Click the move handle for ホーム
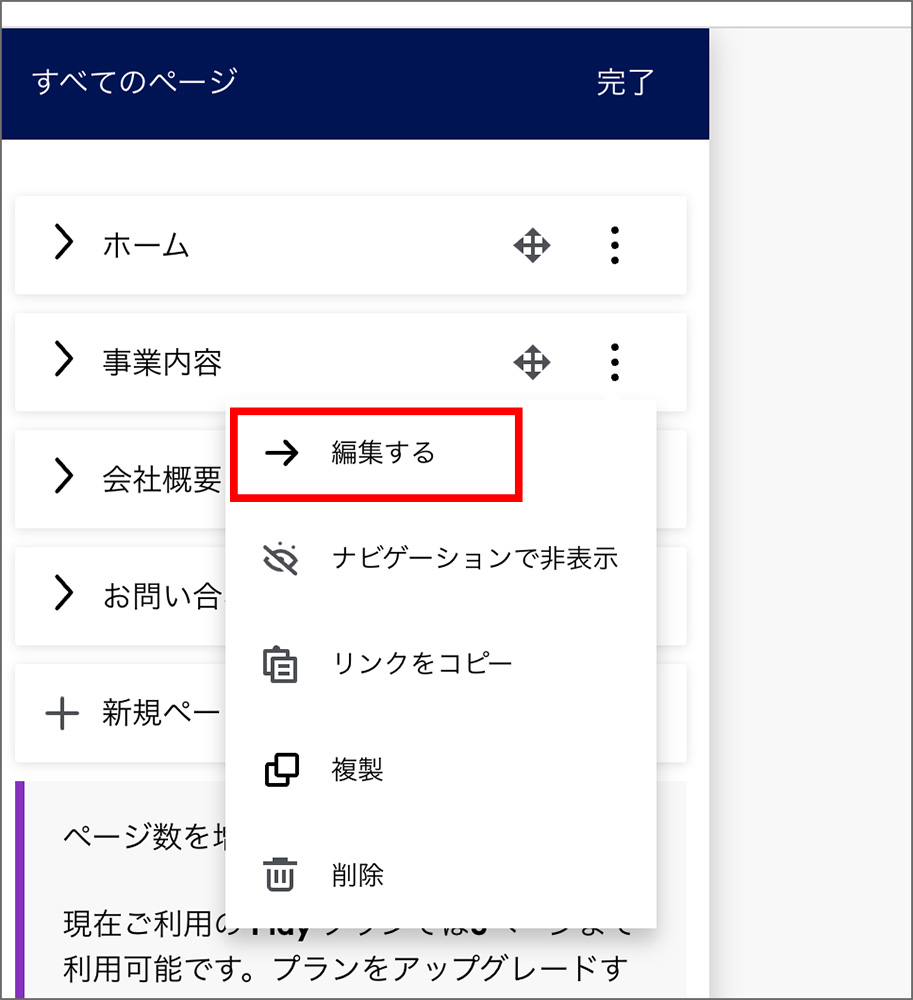 [532, 246]
